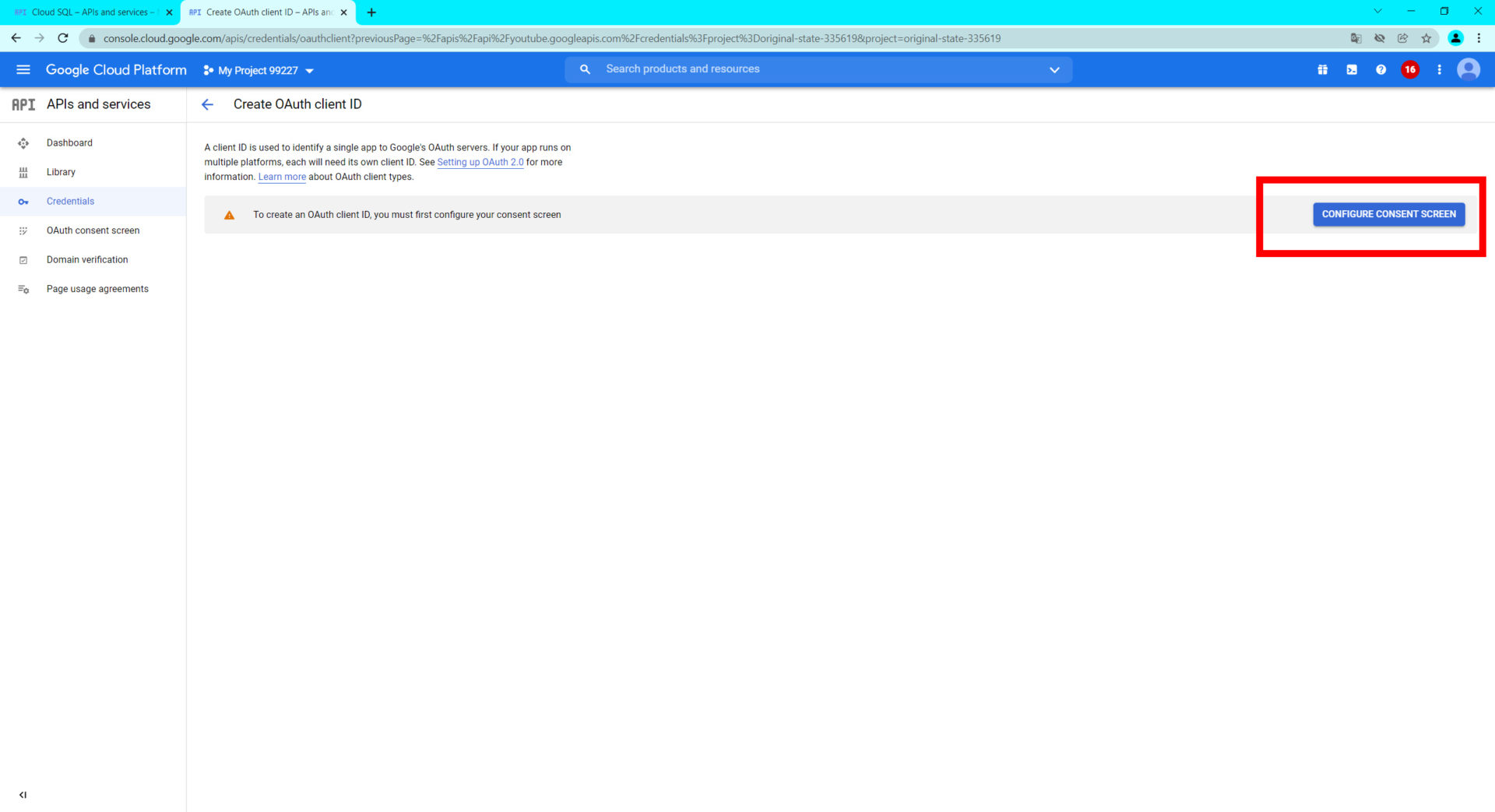Click the orange warning triangle icon

[229, 215]
